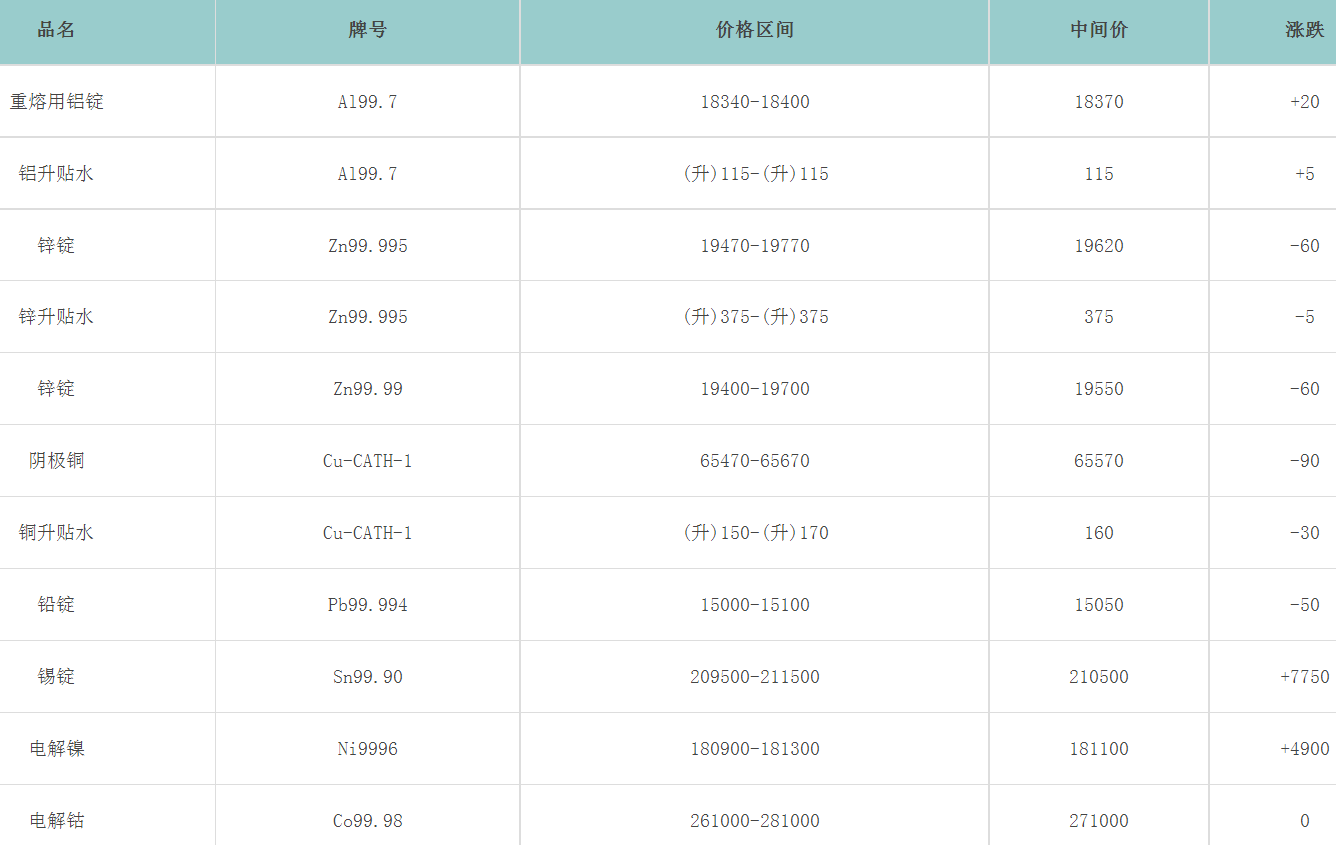Click the 价格区间 column header
The height and width of the screenshot is (845, 1336).
tap(754, 30)
